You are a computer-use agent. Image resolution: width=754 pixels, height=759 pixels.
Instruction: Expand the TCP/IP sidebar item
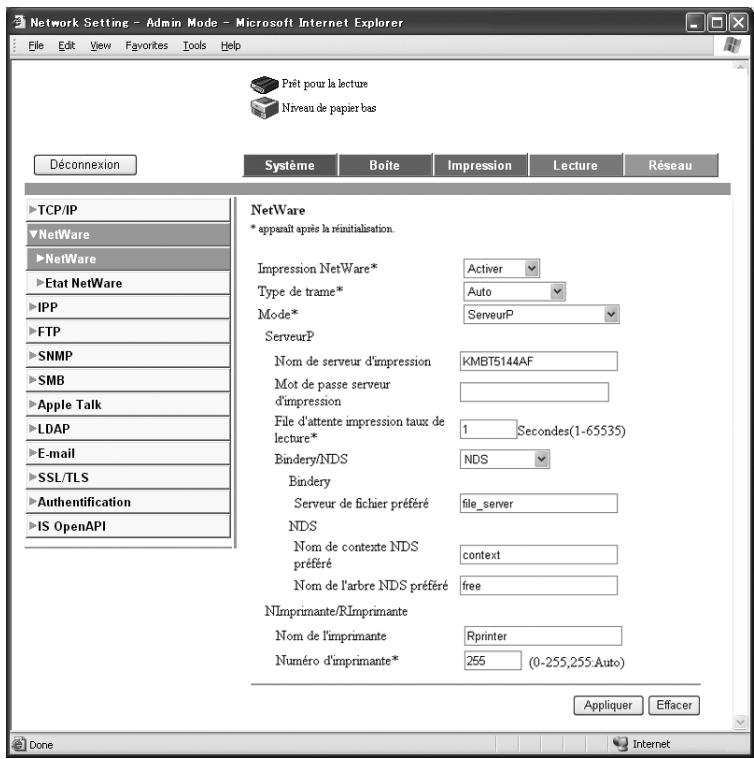point(128,210)
